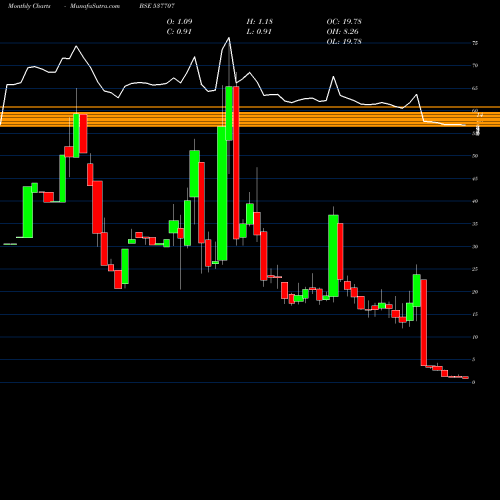
Task: Click the 35 price axis label
Action: (x=475, y=224)
